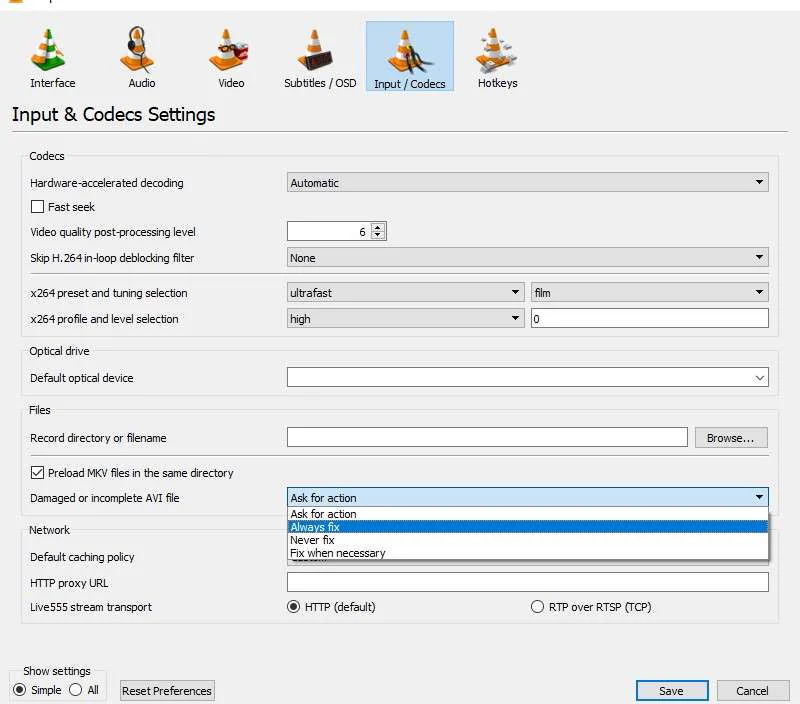Click Reset Preferences button
The width and height of the screenshot is (800, 704).
[167, 691]
